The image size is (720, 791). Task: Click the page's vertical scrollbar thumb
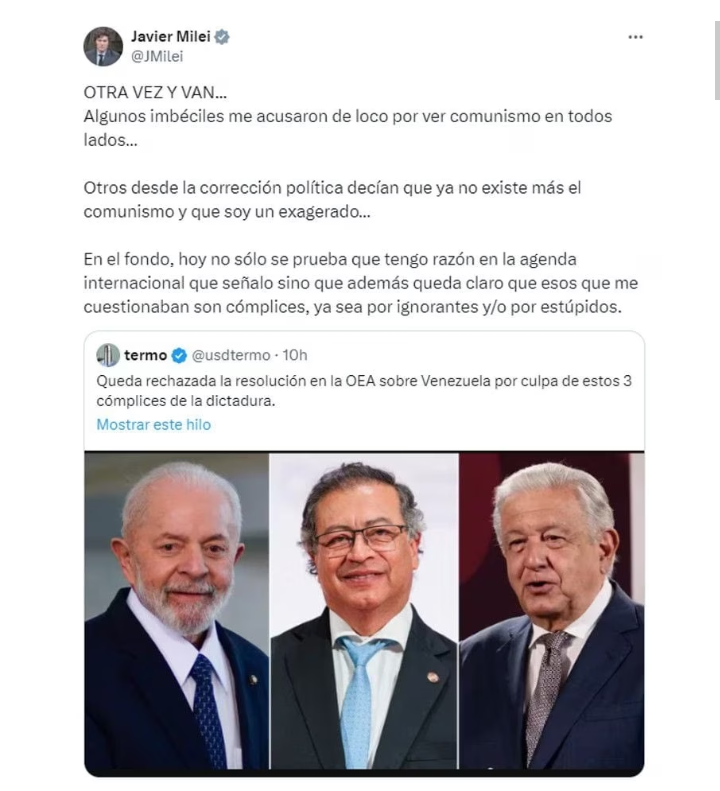pos(717,61)
